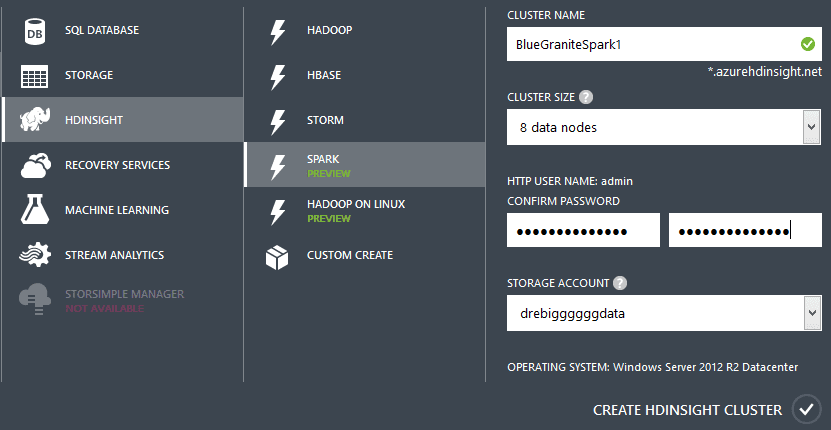Choose HBase cluster type

tap(365, 75)
